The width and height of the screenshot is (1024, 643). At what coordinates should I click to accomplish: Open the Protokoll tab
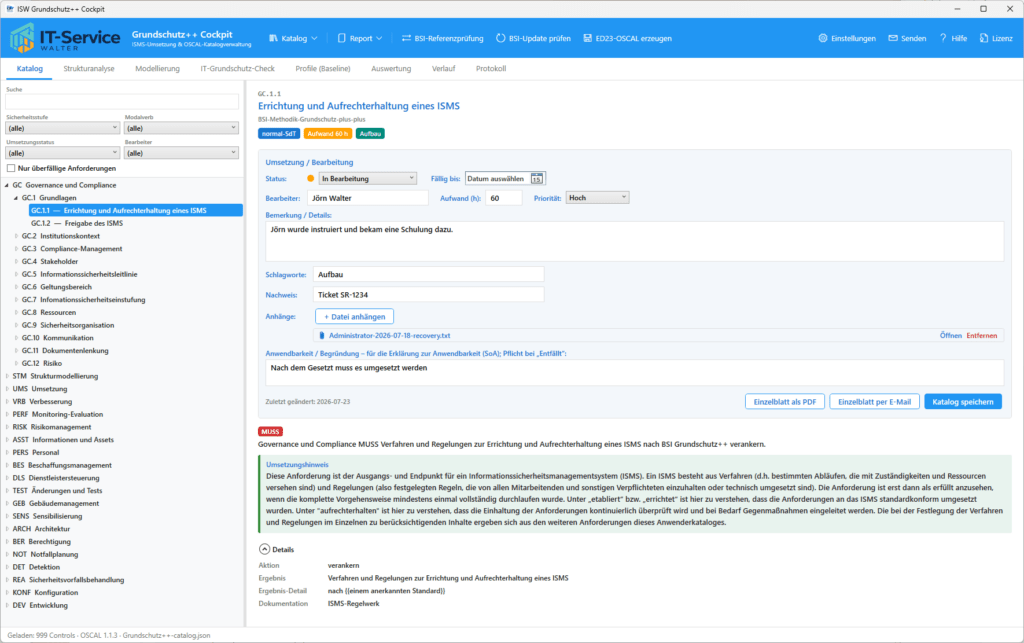point(490,69)
